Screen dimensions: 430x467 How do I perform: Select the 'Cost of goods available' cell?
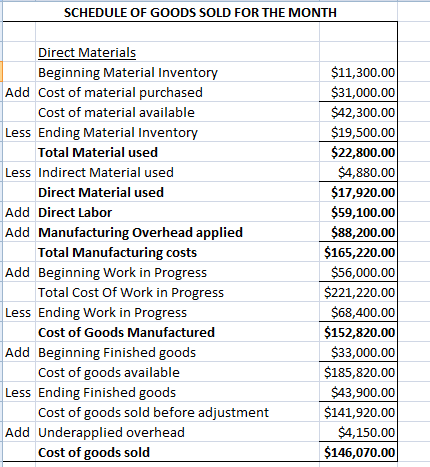[x=177, y=372]
